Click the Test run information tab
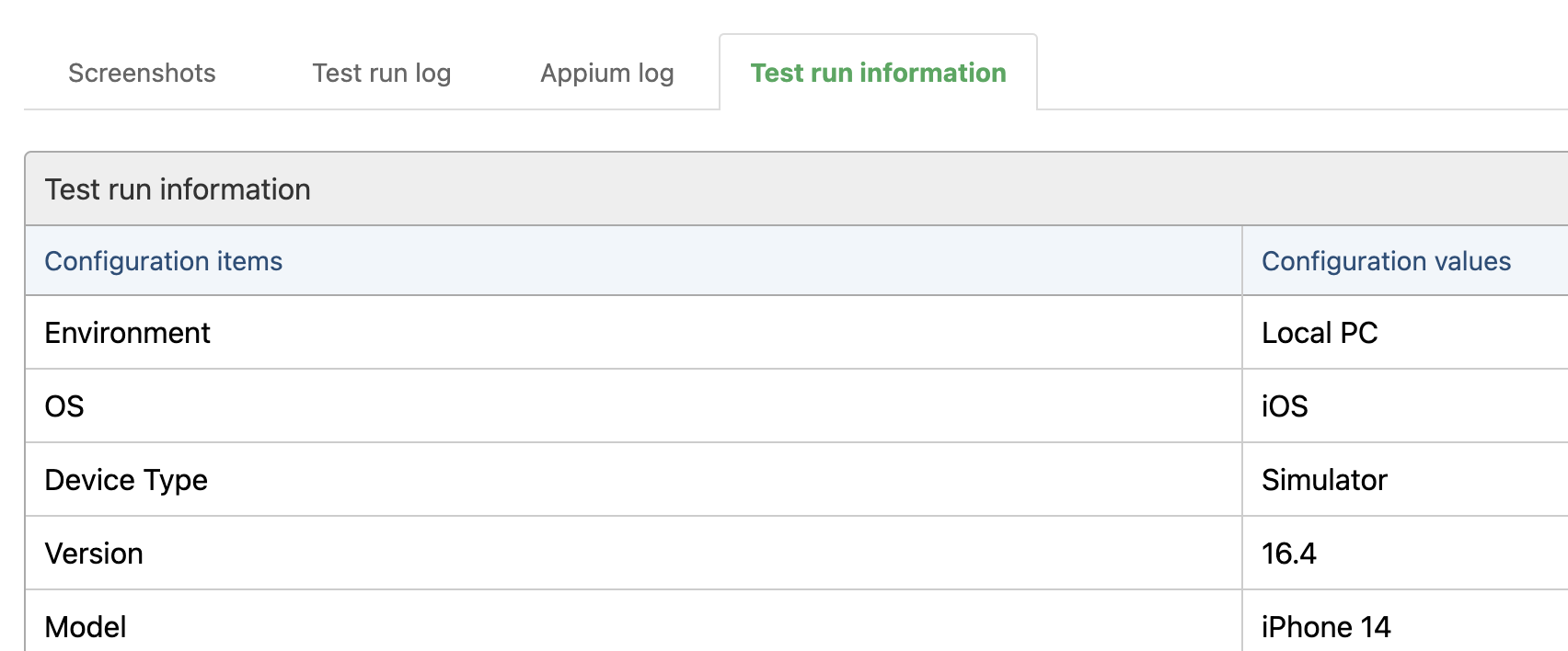1568x651 pixels. 878,73
